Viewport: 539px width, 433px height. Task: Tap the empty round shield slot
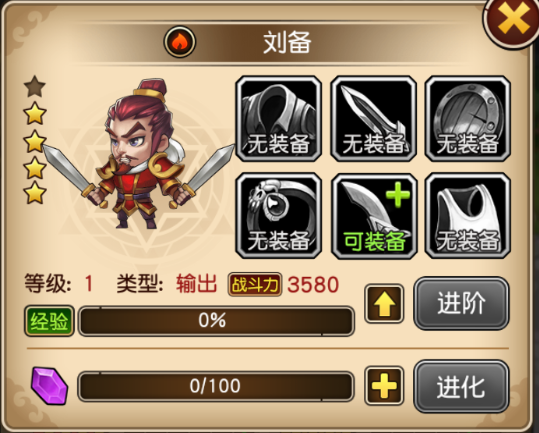tap(468, 119)
